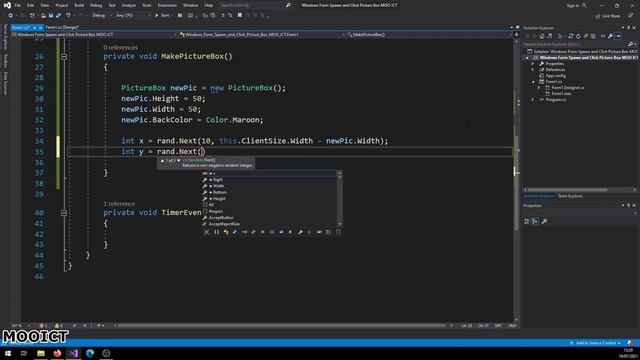Open the Build menu
This screenshot has height=360, width=640.
pyautogui.click(x=79, y=5)
